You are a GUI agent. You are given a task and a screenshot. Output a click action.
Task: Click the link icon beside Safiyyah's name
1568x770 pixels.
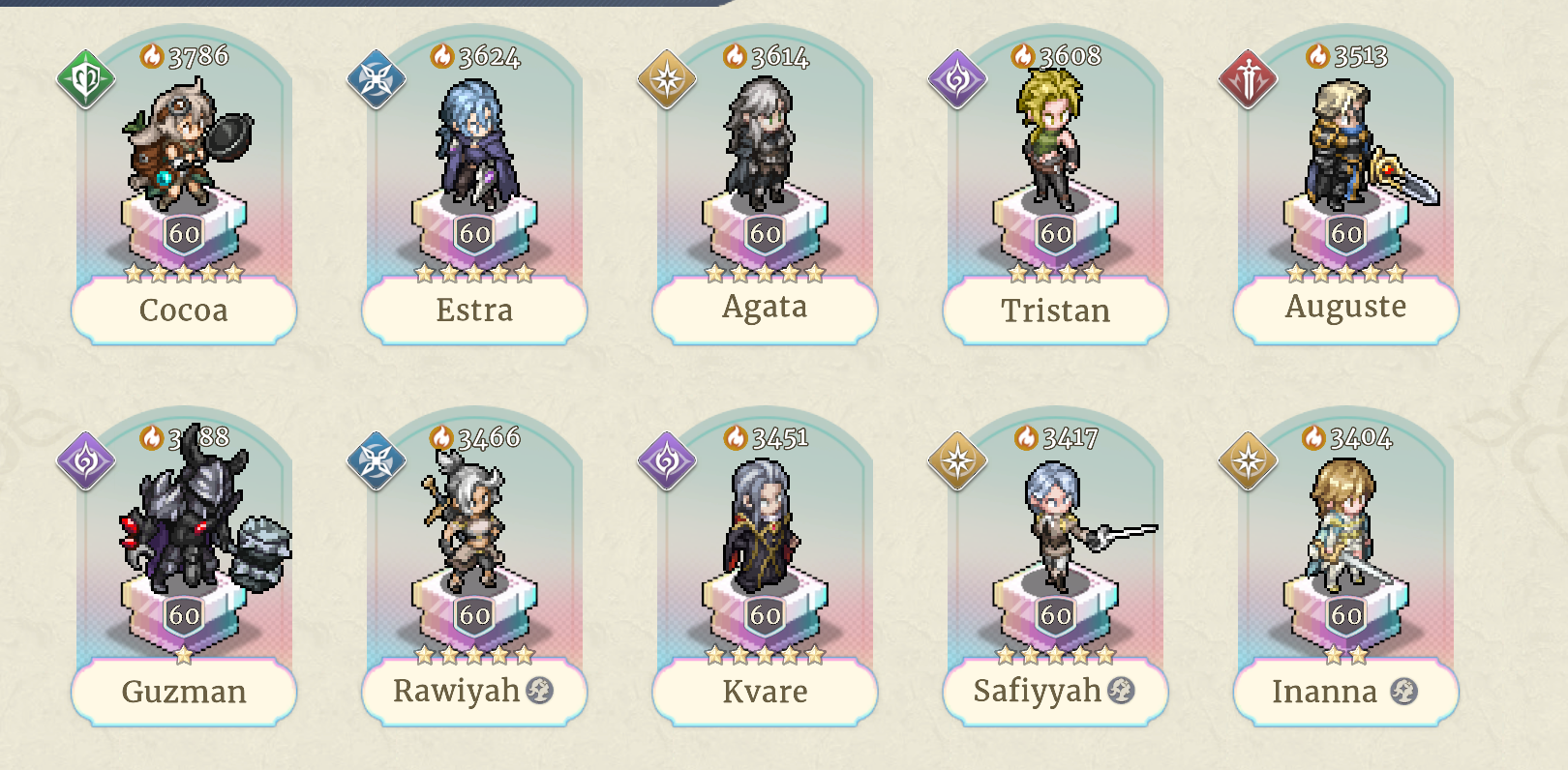click(x=1121, y=690)
